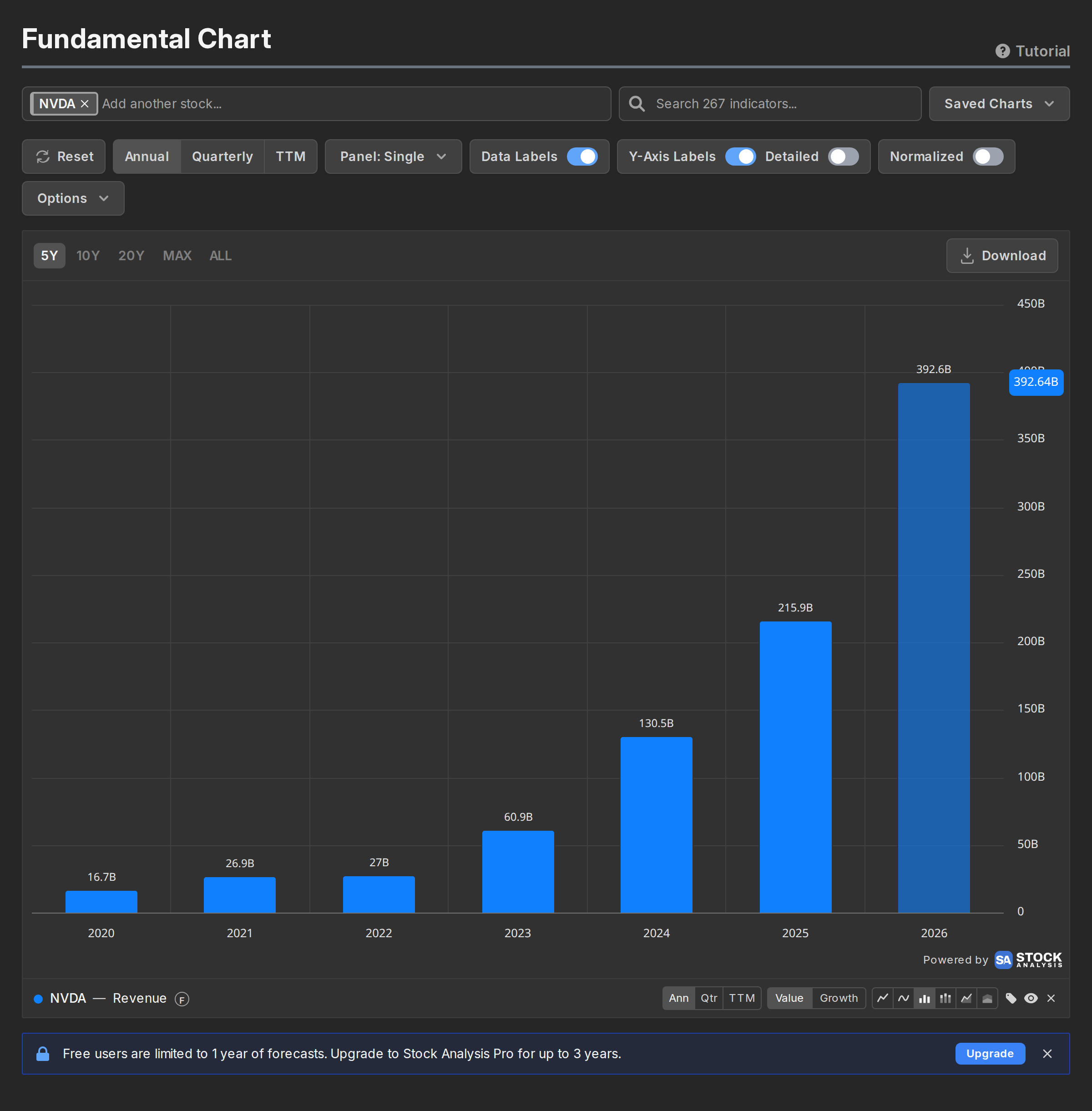Hide the Revenue series with the eye icon
This screenshot has width=1092, height=1111.
[x=1031, y=999]
